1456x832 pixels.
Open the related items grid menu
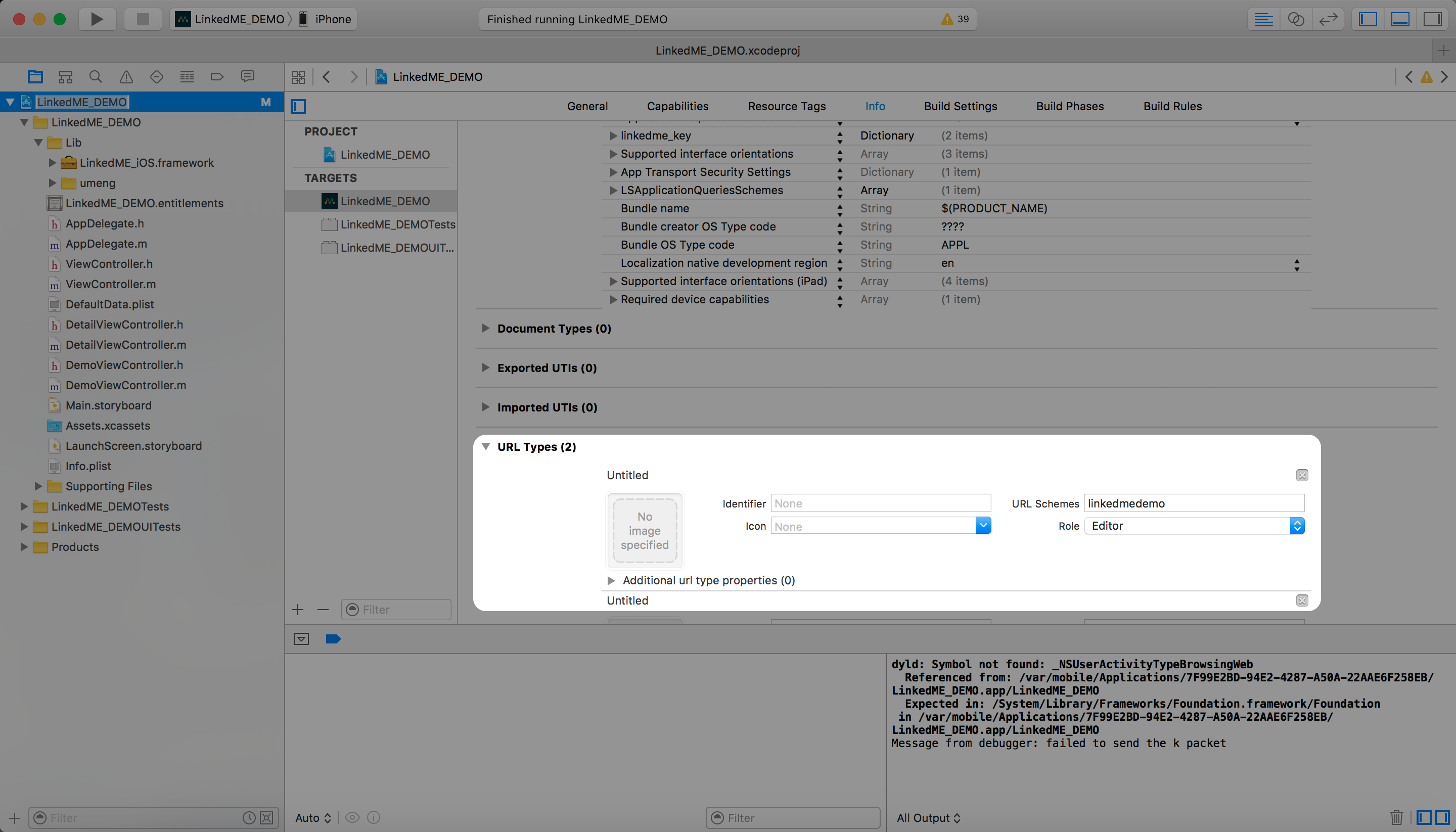point(298,76)
